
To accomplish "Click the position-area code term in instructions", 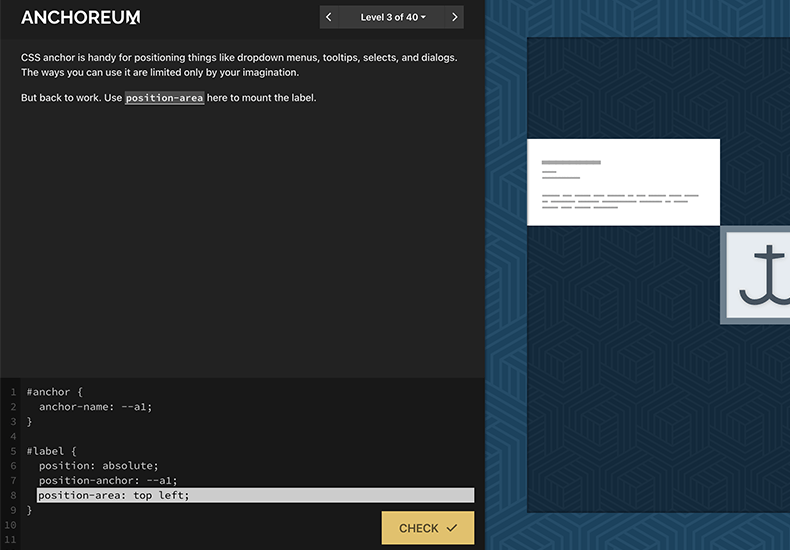I will click(x=164, y=98).
